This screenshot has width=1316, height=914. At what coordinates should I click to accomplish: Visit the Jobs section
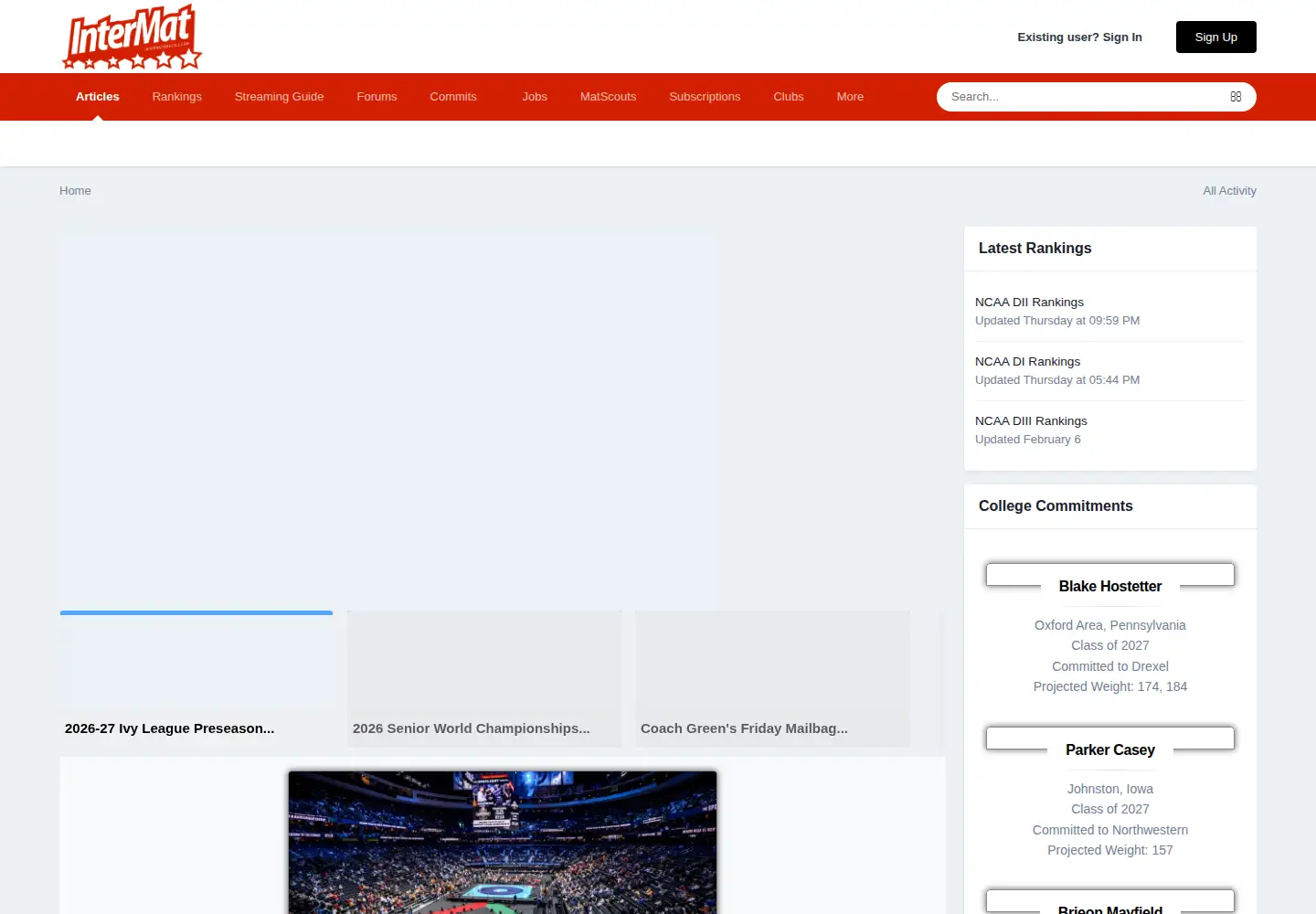tap(535, 97)
